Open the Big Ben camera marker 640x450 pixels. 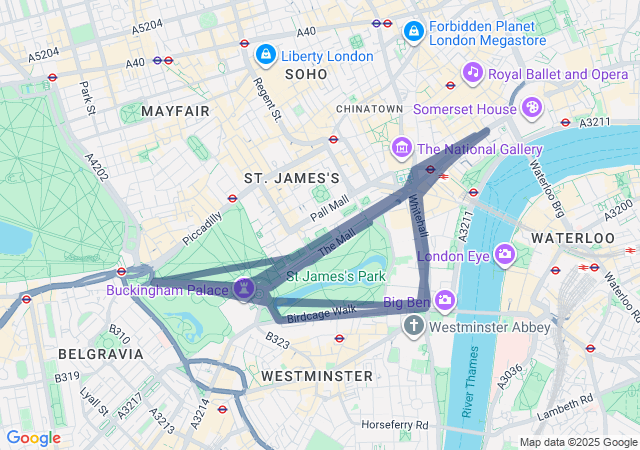445,301
